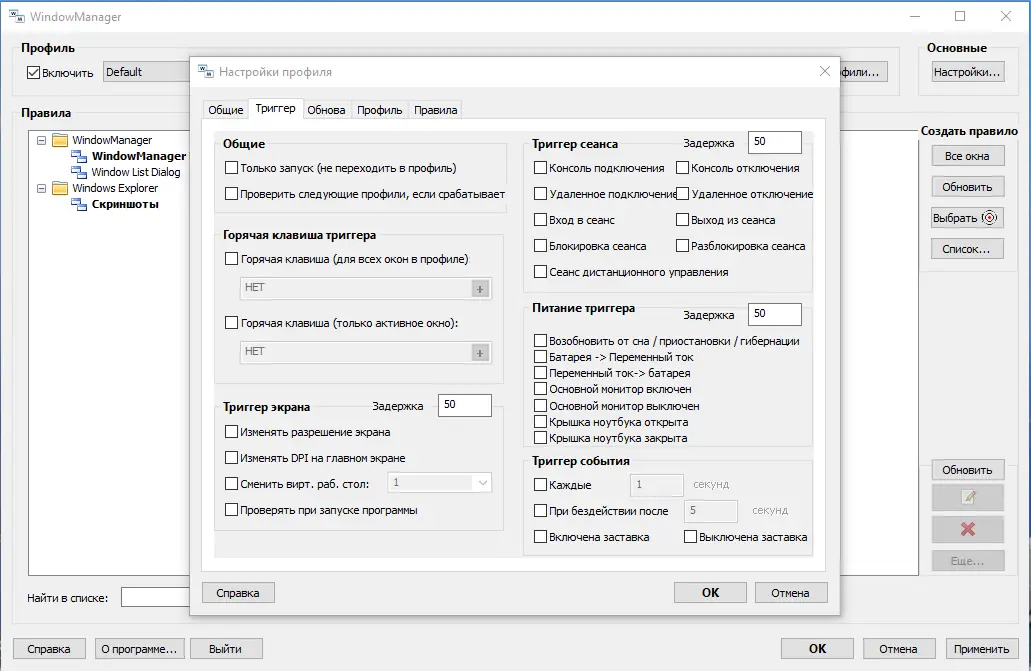Click Питание триггера delay field
The image size is (1031, 671).
tap(775, 314)
